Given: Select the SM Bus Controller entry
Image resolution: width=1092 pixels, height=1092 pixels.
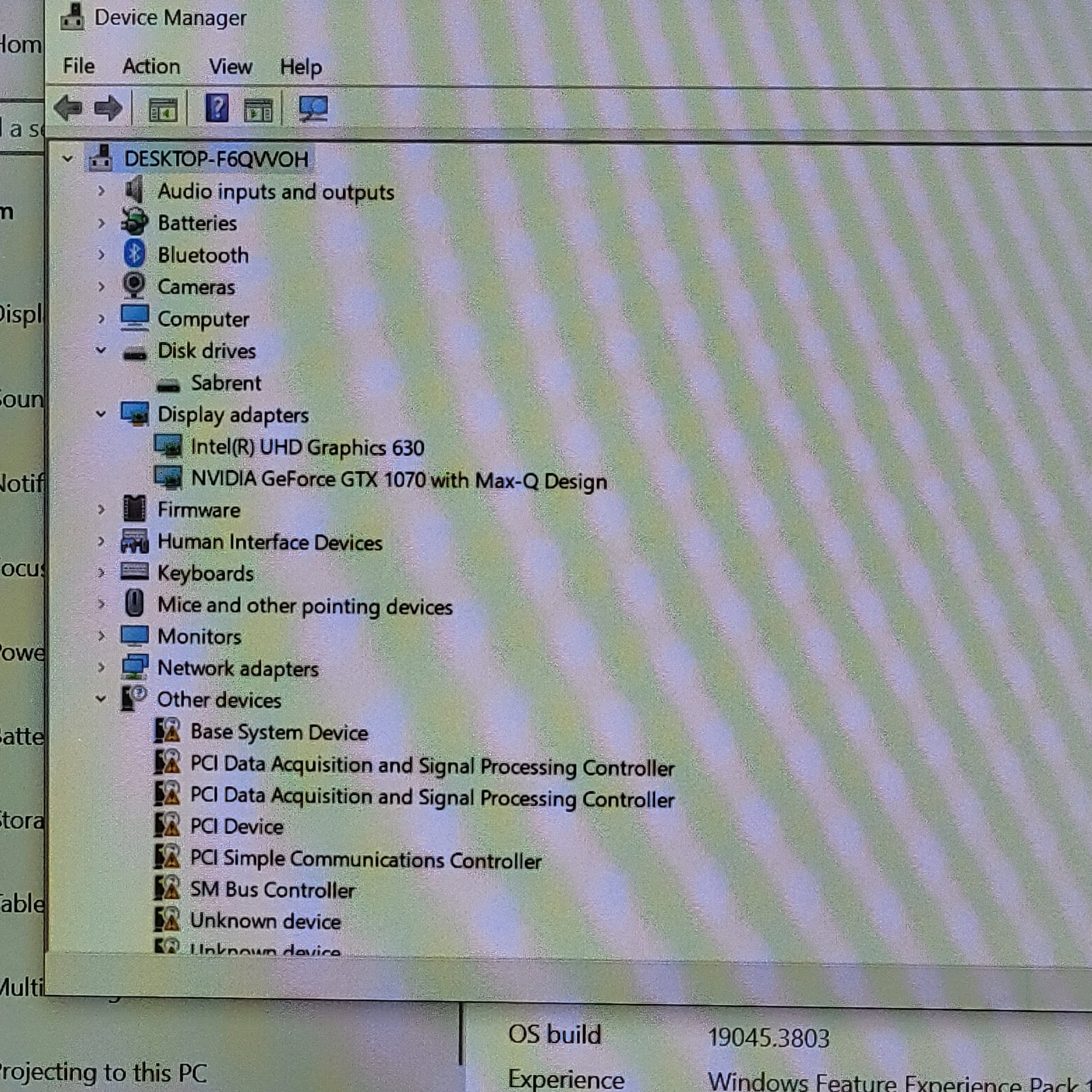Looking at the screenshot, I should [272, 889].
